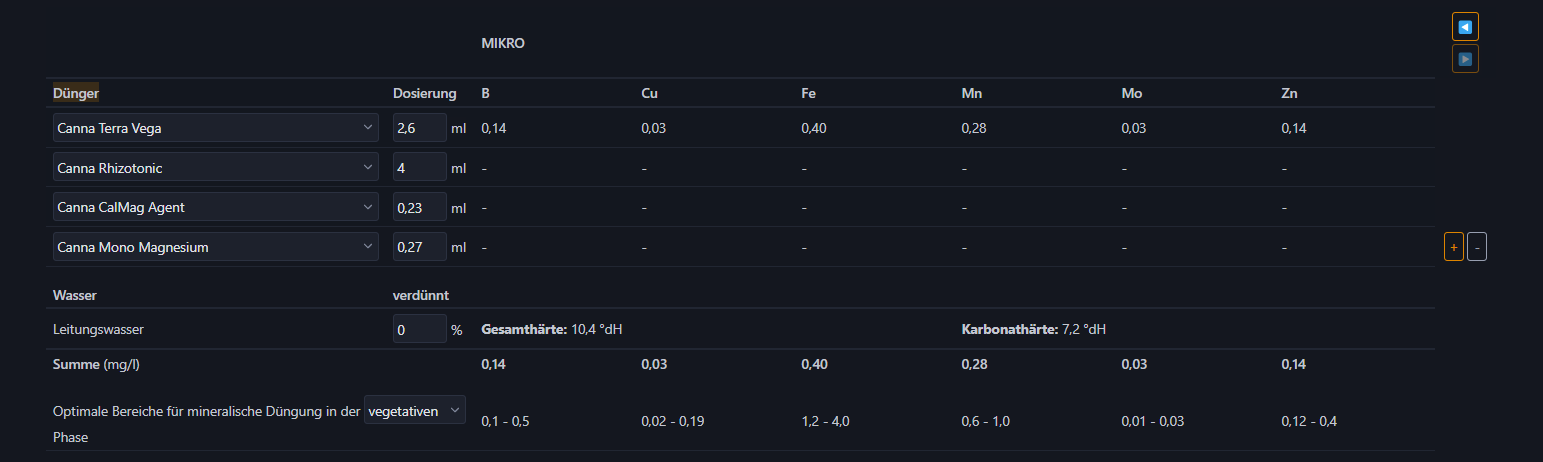Click optimal Fe range 1,2 - 4,0
Viewport: 1543px width, 462px height.
point(825,421)
